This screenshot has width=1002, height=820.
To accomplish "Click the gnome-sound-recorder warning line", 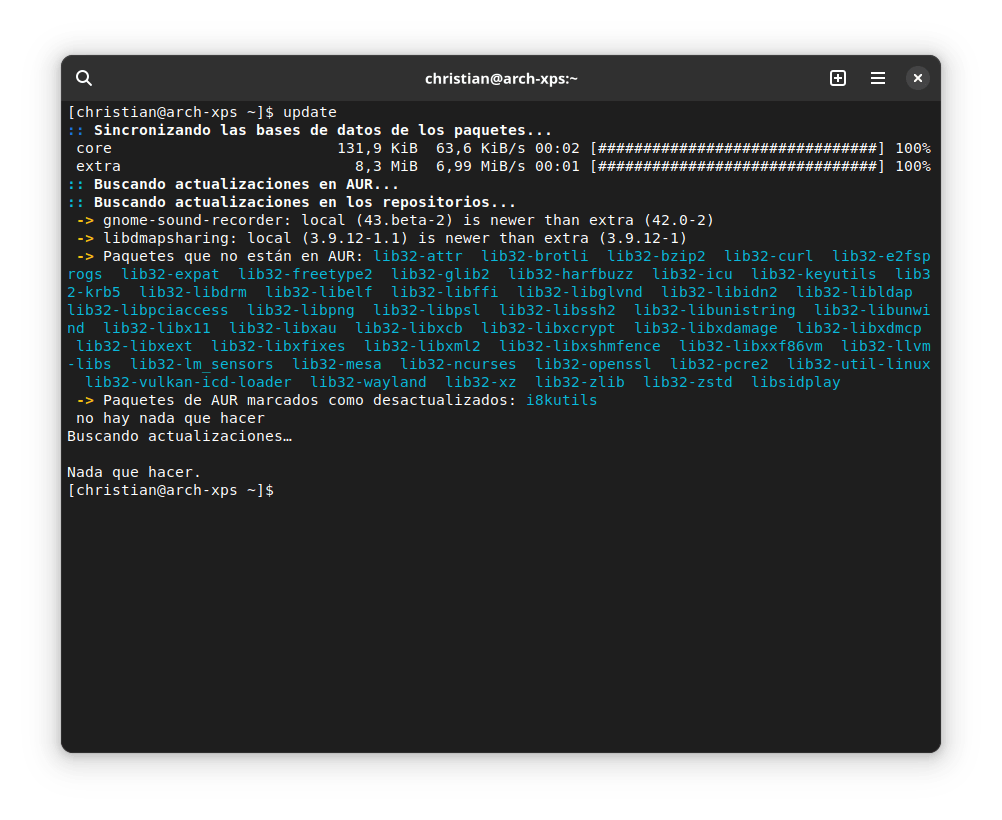I will pos(395,220).
